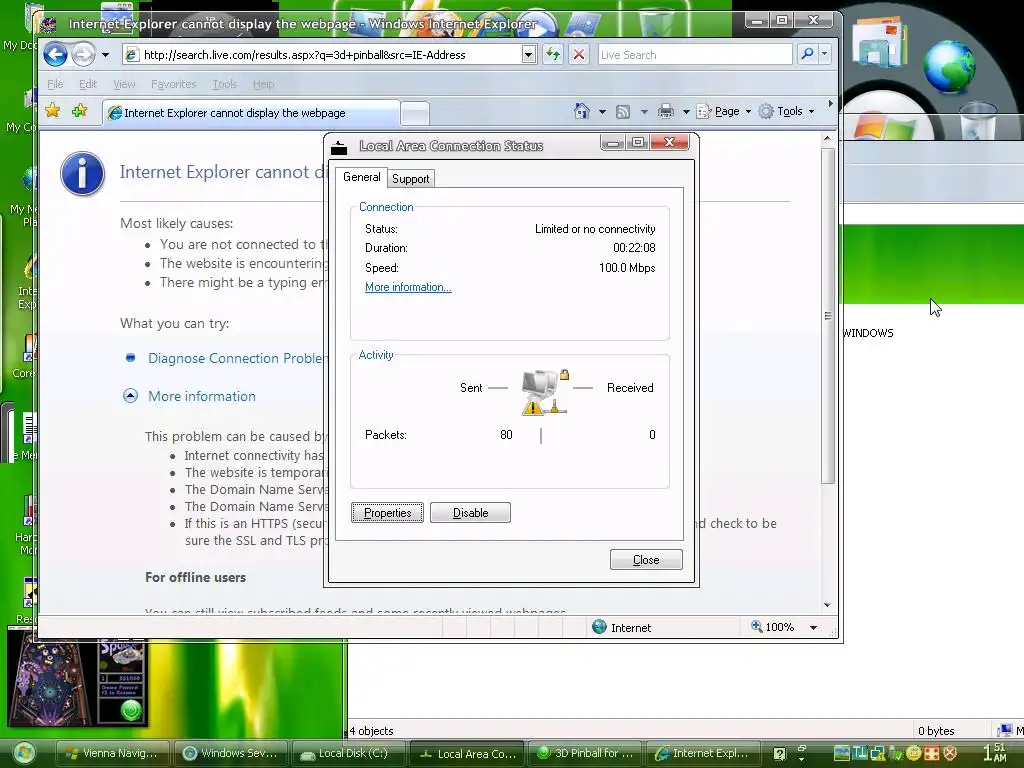
Task: Open the recent pages dropdown beside Forward
Action: pyautogui.click(x=105, y=55)
